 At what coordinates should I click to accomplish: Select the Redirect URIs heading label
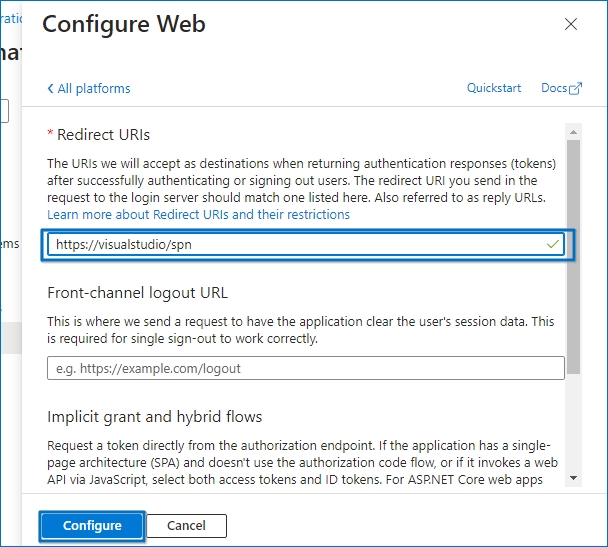tap(103, 135)
